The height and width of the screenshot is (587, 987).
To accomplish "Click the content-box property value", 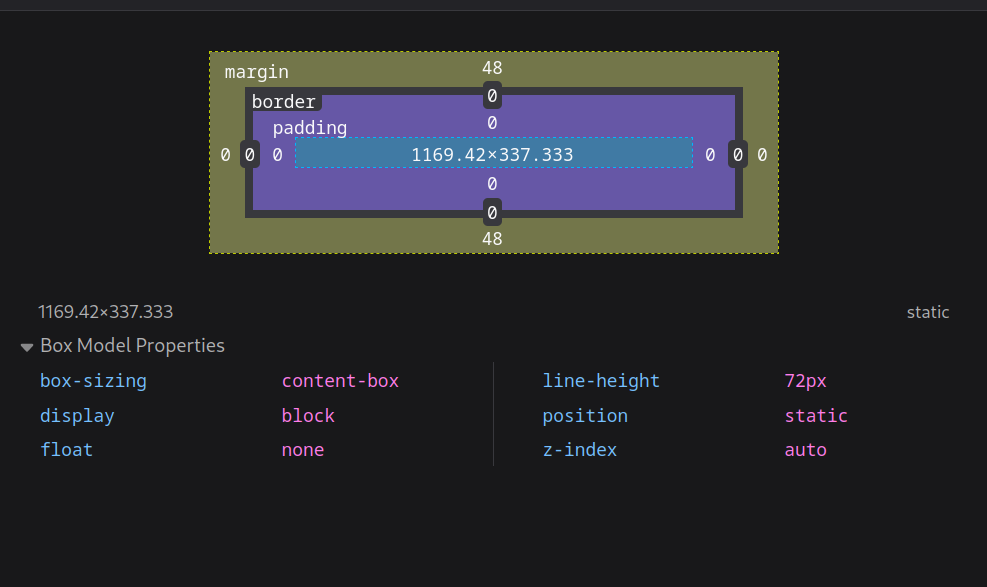I will click(x=340, y=380).
